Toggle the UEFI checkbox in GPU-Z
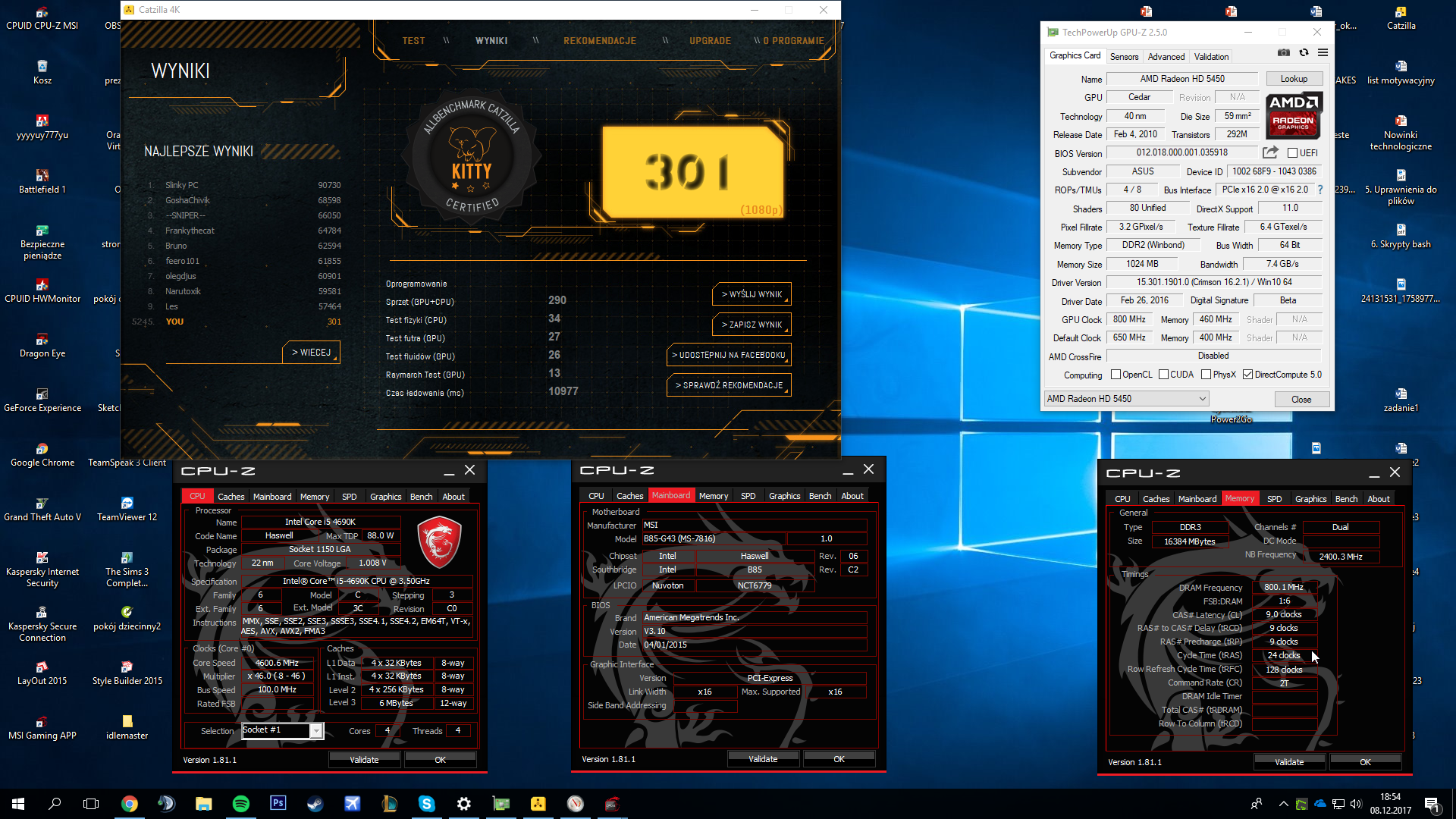 pos(1292,153)
